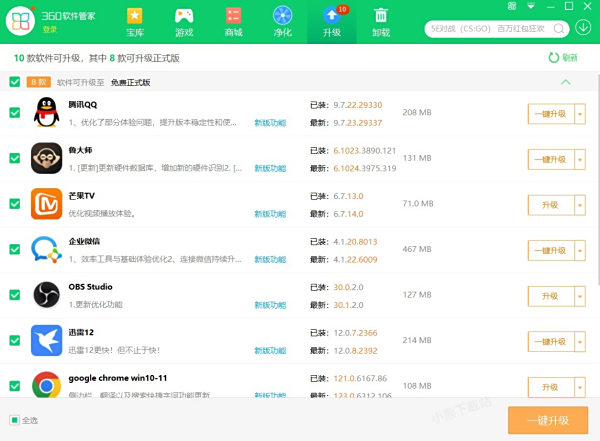
Task: Click the vertical scrollbar of software list
Action: coord(598,180)
